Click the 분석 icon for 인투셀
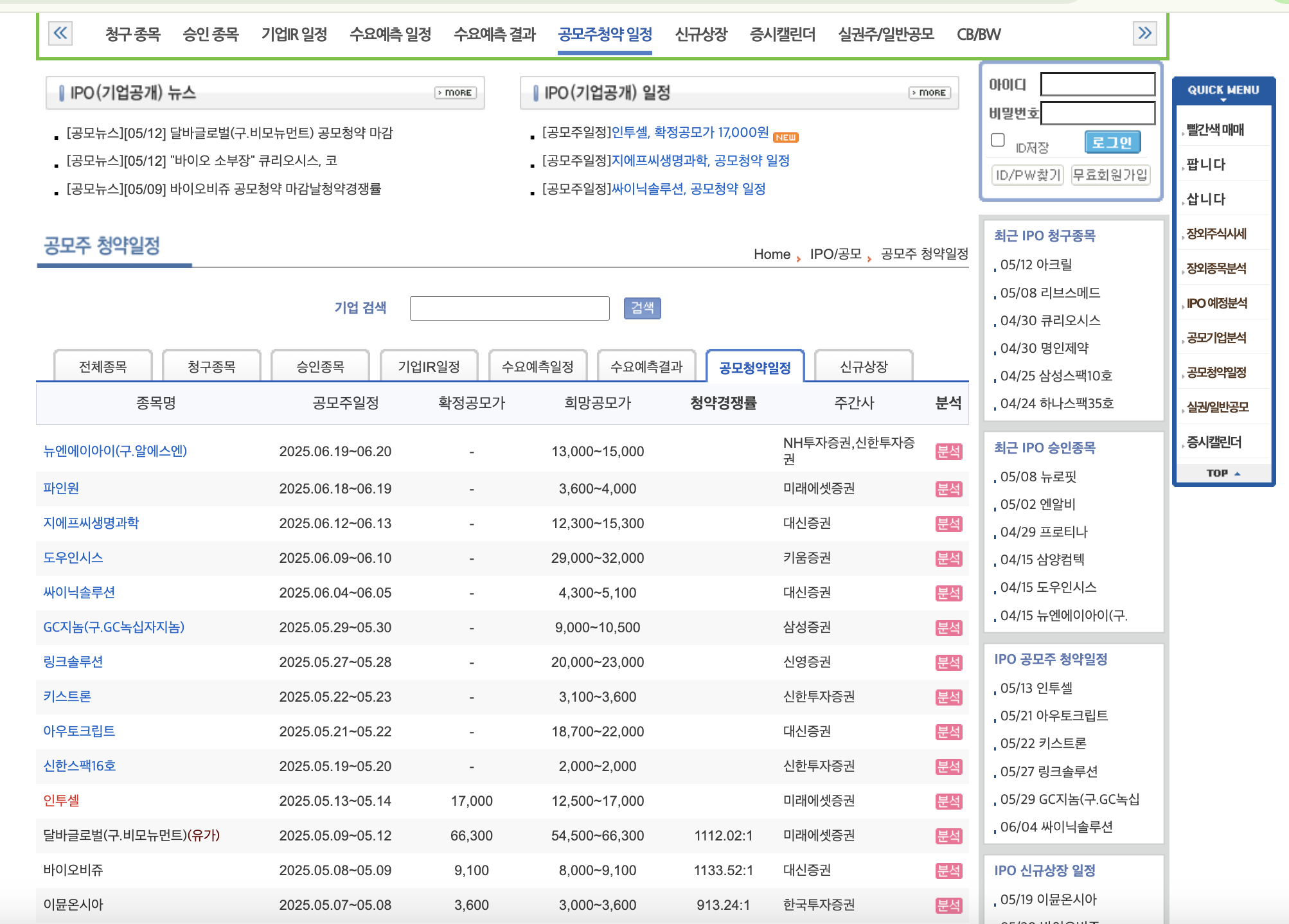1289x924 pixels. coord(948,801)
